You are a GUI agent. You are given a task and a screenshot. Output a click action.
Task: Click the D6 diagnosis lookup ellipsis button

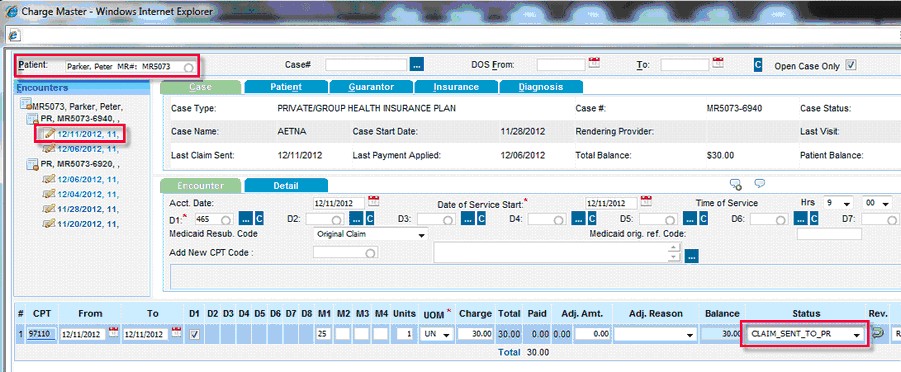(800, 218)
